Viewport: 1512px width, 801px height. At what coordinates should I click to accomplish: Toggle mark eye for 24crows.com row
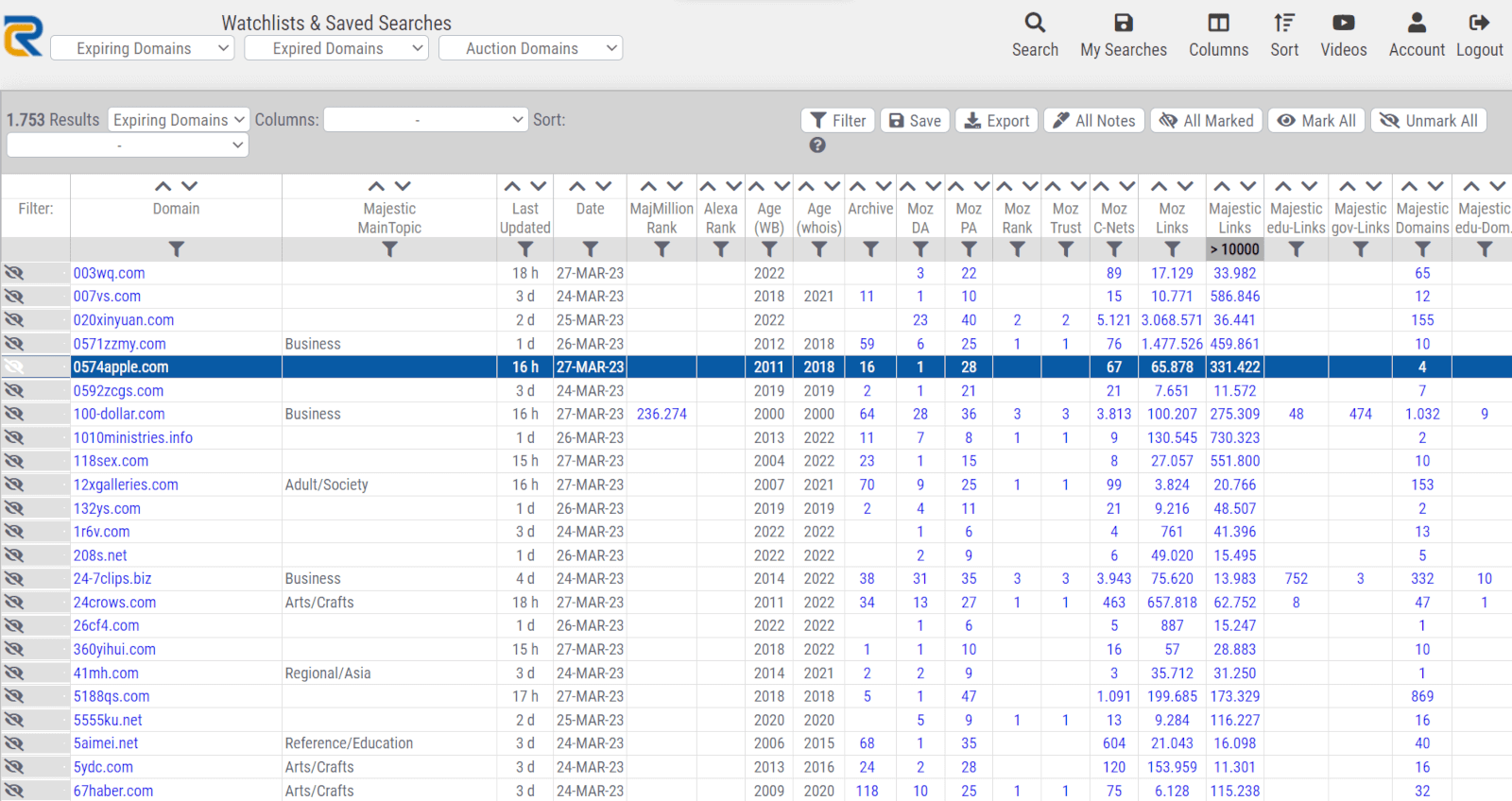[x=14, y=603]
